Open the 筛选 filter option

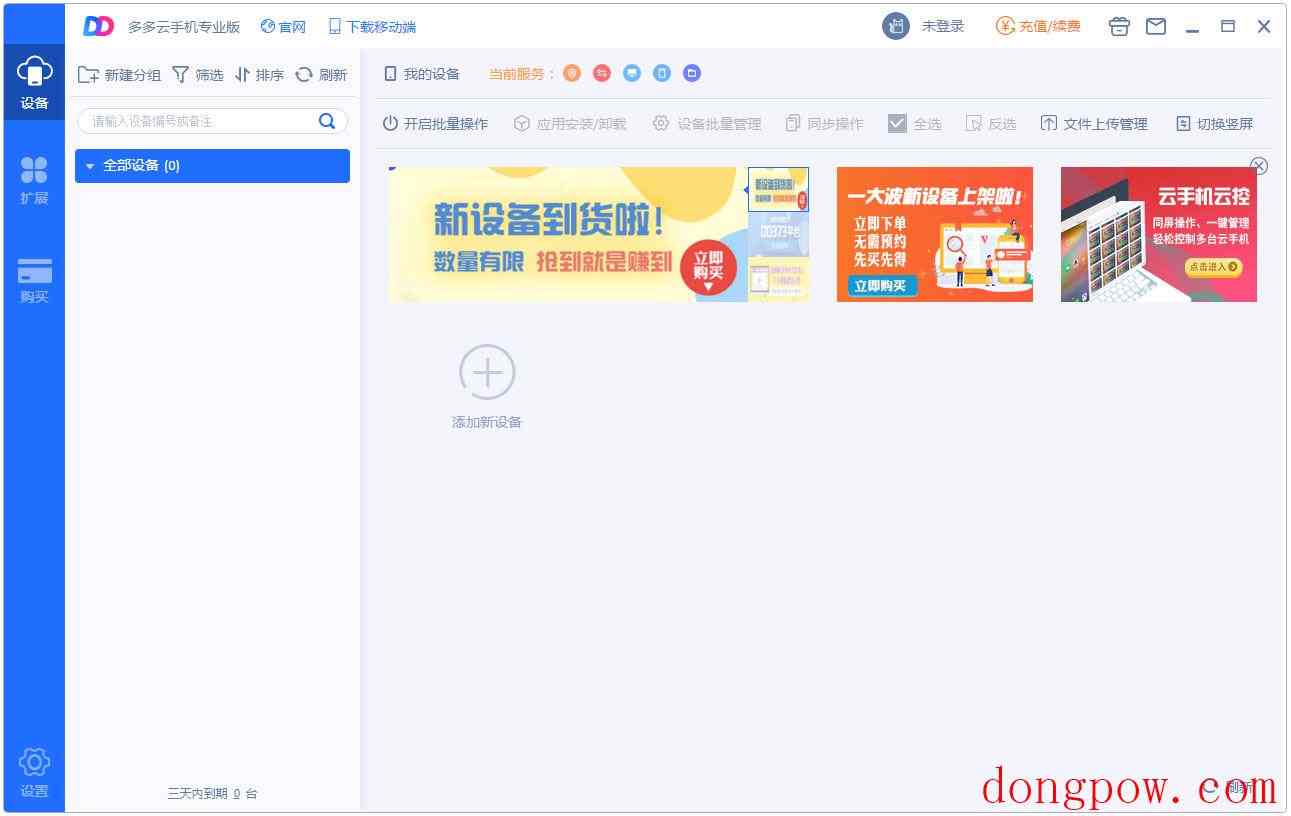coord(198,75)
